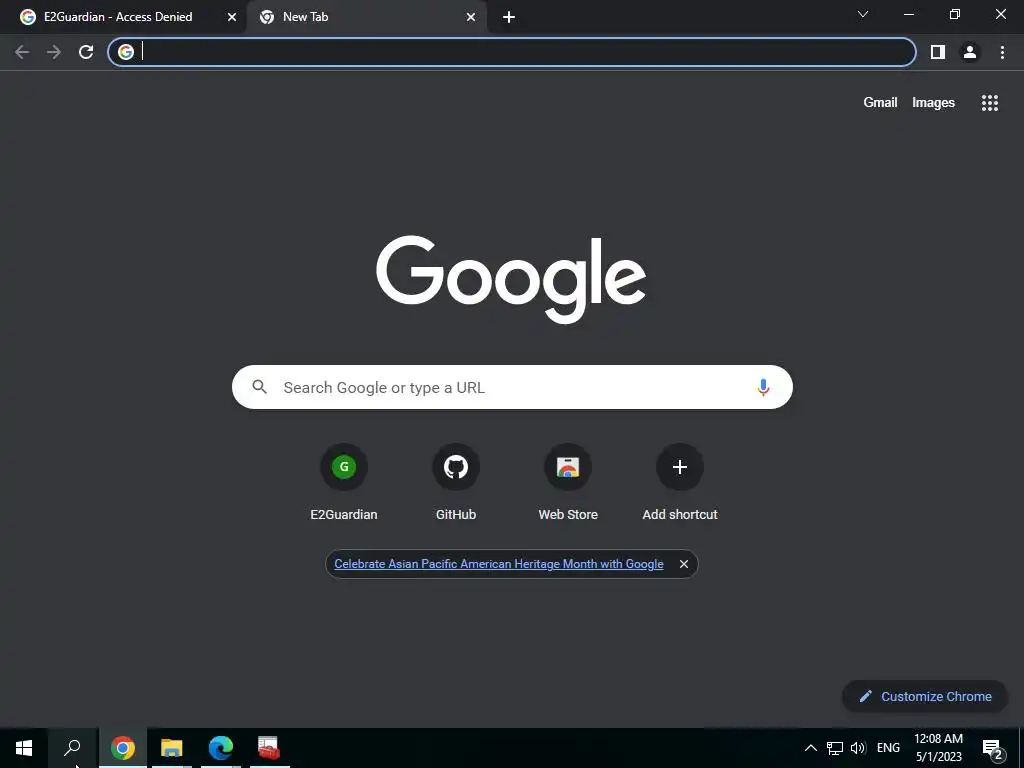Close the New Tab tab
This screenshot has height=768, width=1024.
click(x=471, y=18)
